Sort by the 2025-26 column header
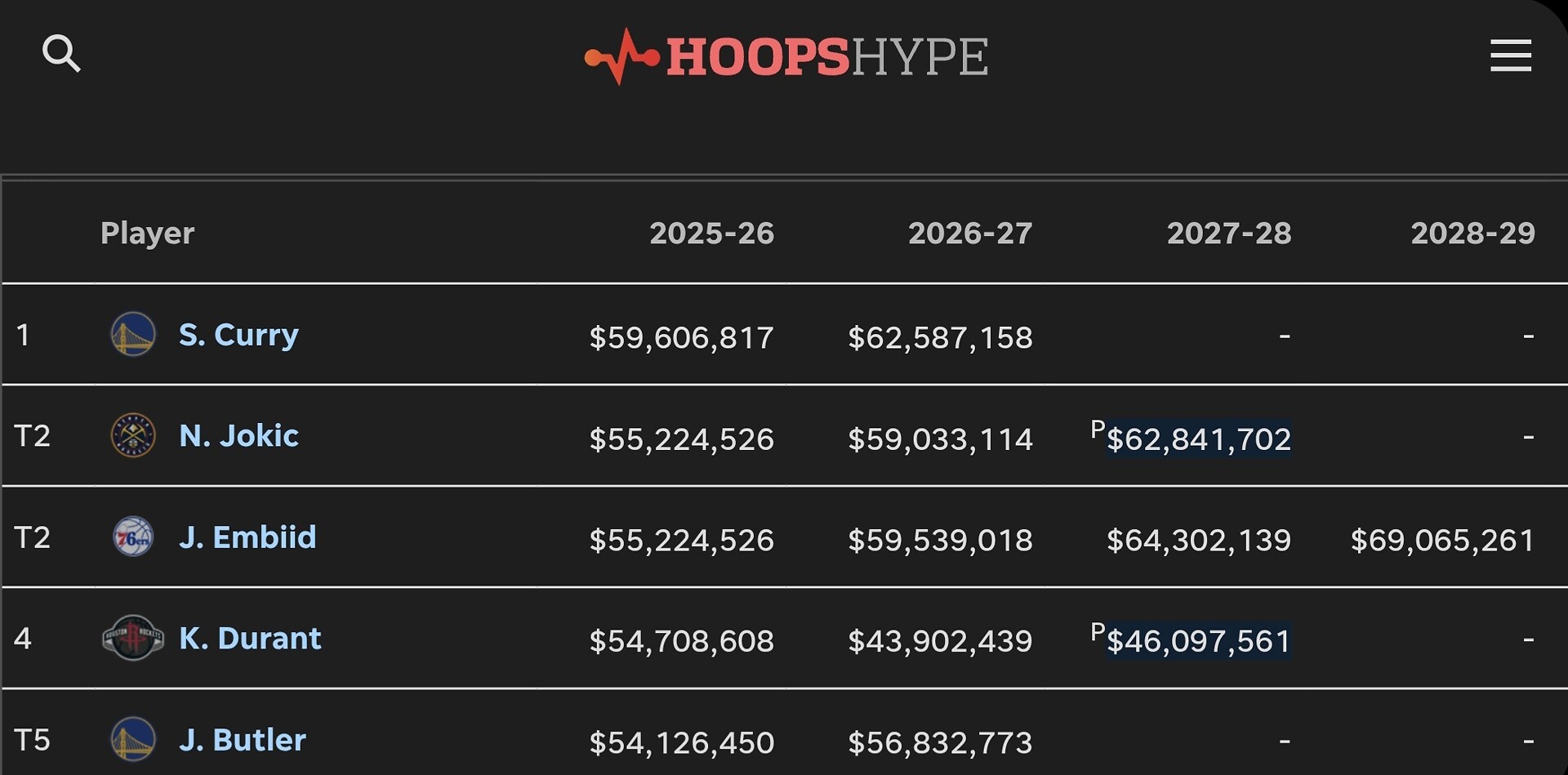 point(711,234)
